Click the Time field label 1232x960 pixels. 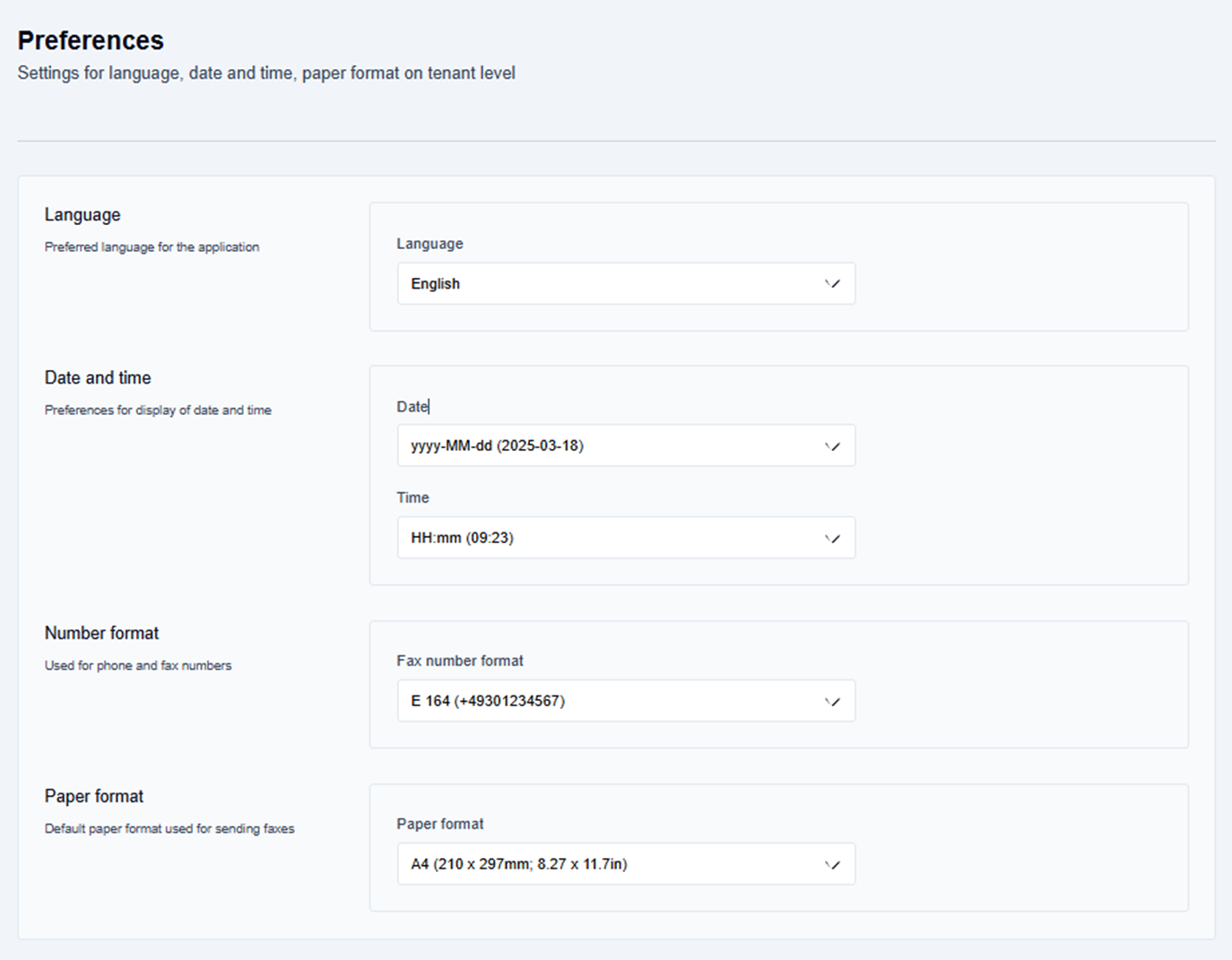412,497
